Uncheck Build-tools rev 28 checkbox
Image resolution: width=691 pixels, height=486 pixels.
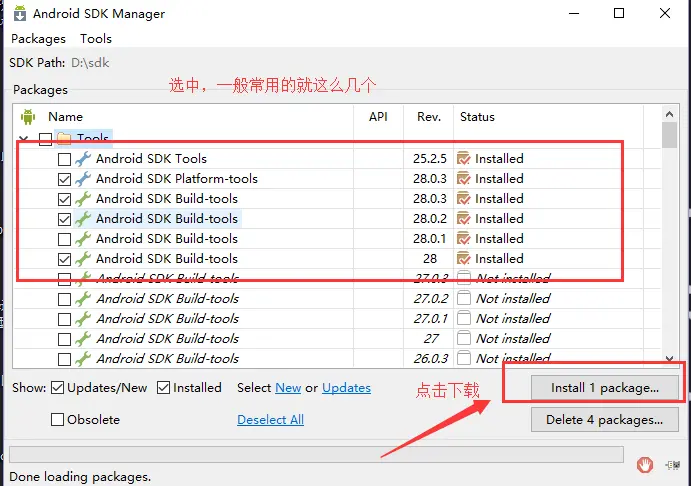(x=64, y=259)
